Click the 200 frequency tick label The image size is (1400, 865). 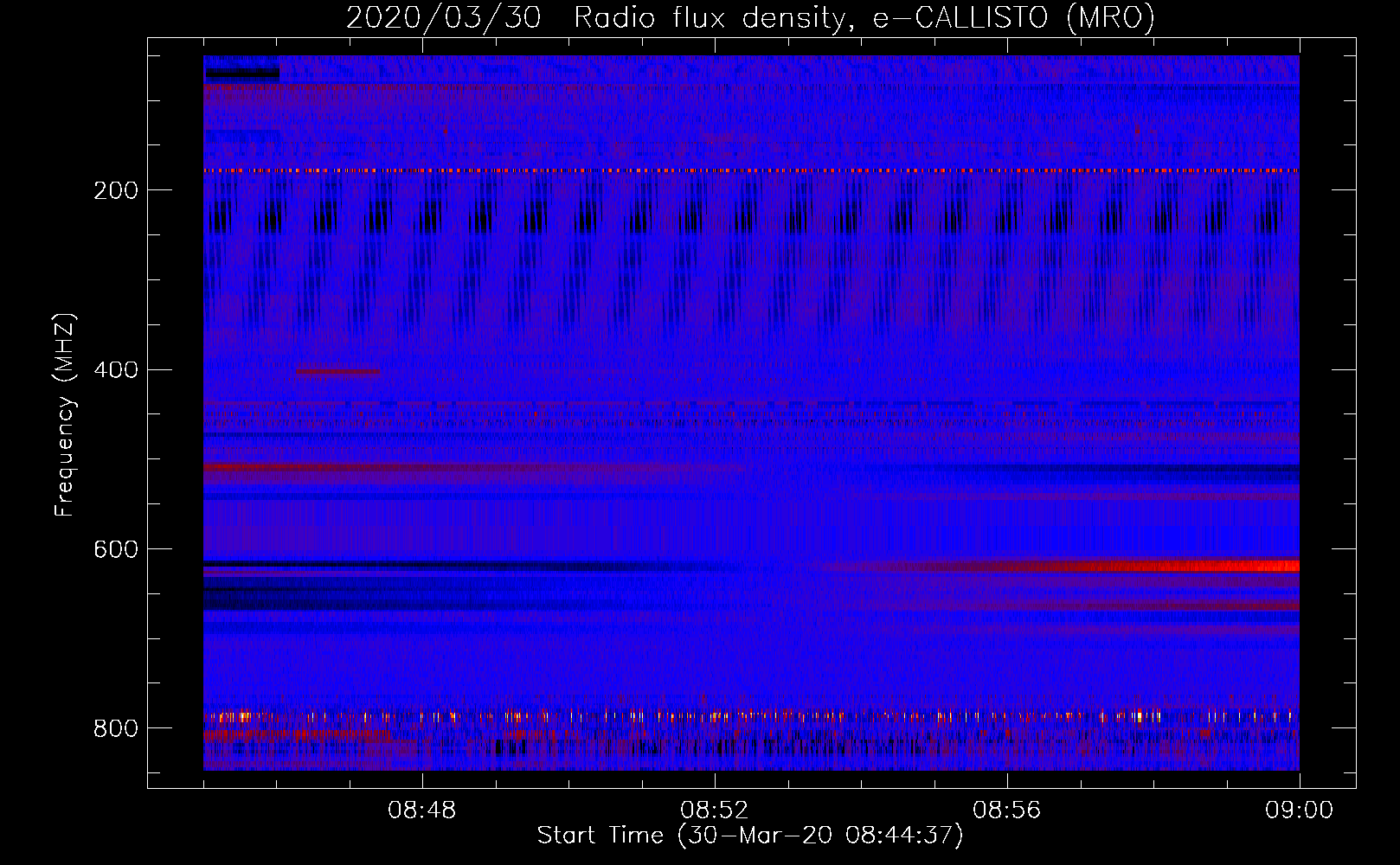(x=116, y=190)
